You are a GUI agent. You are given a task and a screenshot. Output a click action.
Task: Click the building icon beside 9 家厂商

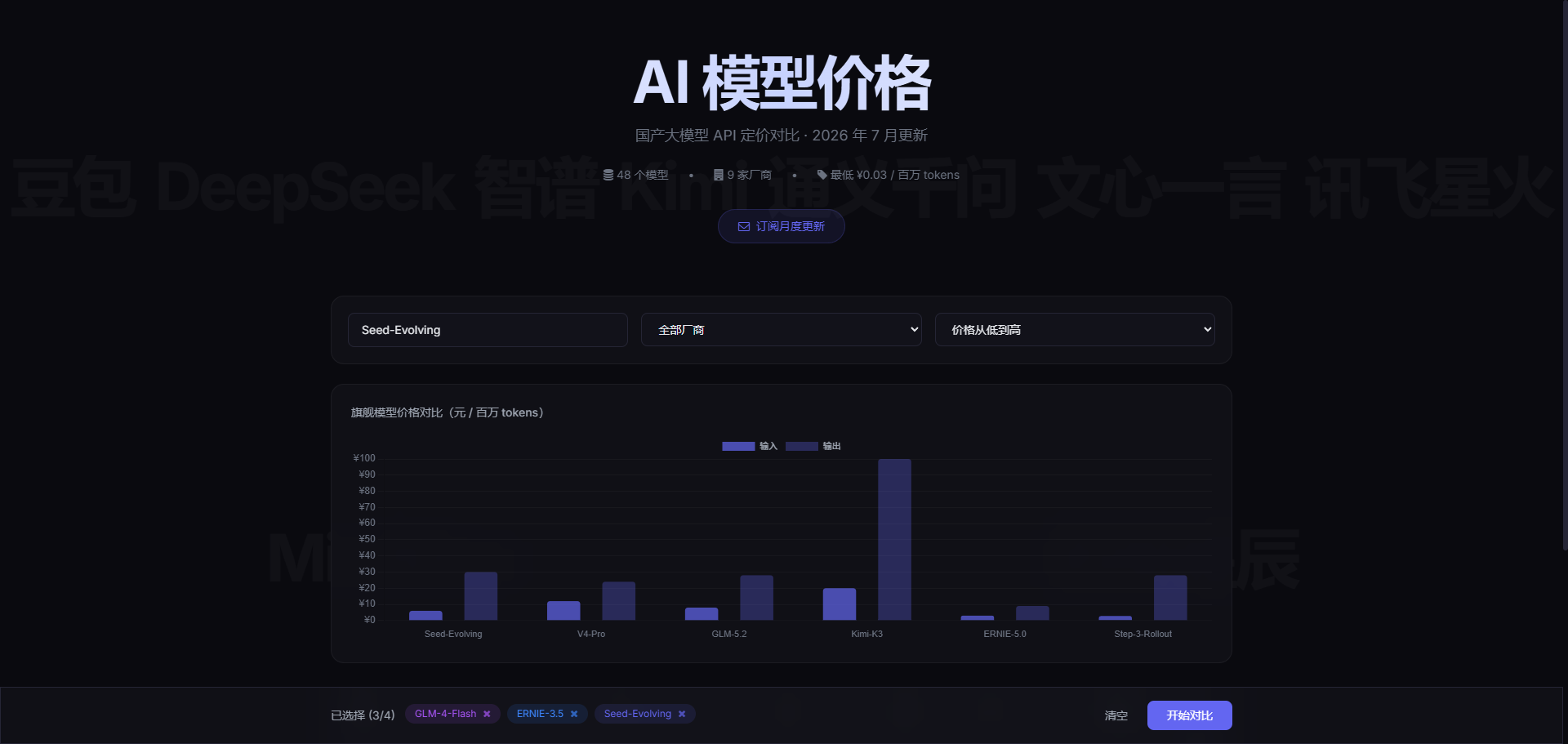[718, 175]
